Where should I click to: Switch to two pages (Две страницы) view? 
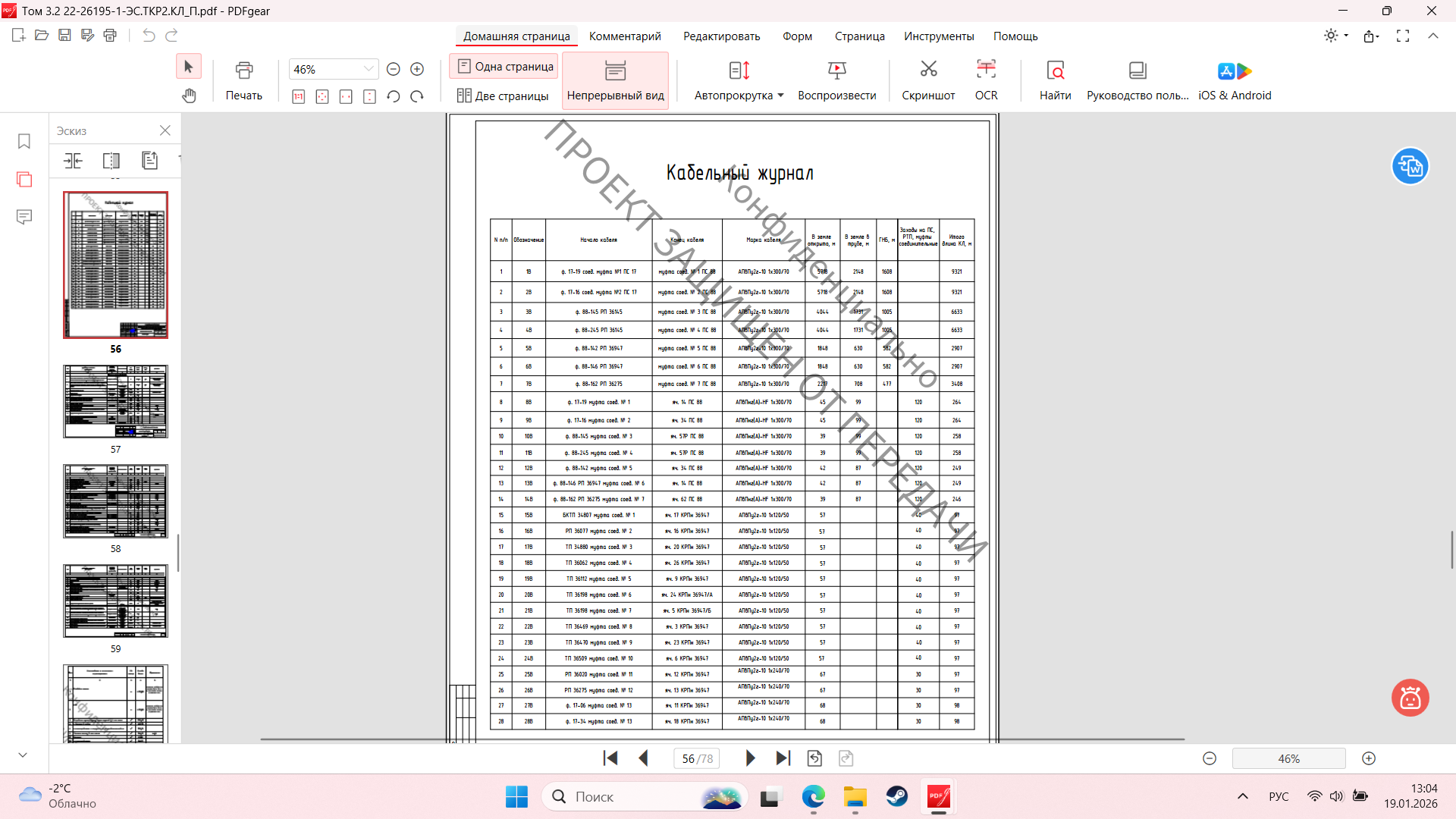click(503, 96)
